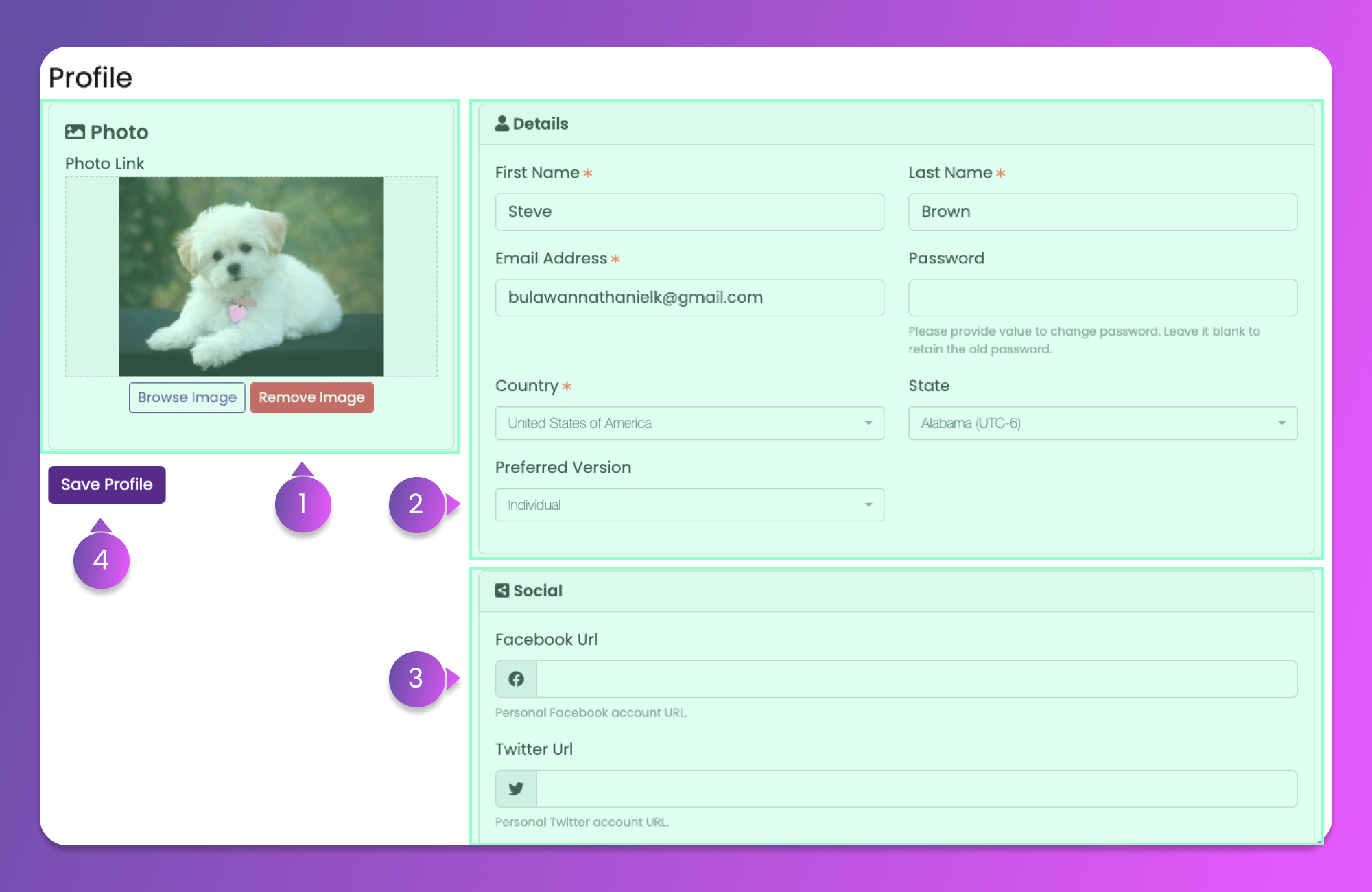
Task: Click numbered marker 1 callout
Action: click(303, 504)
